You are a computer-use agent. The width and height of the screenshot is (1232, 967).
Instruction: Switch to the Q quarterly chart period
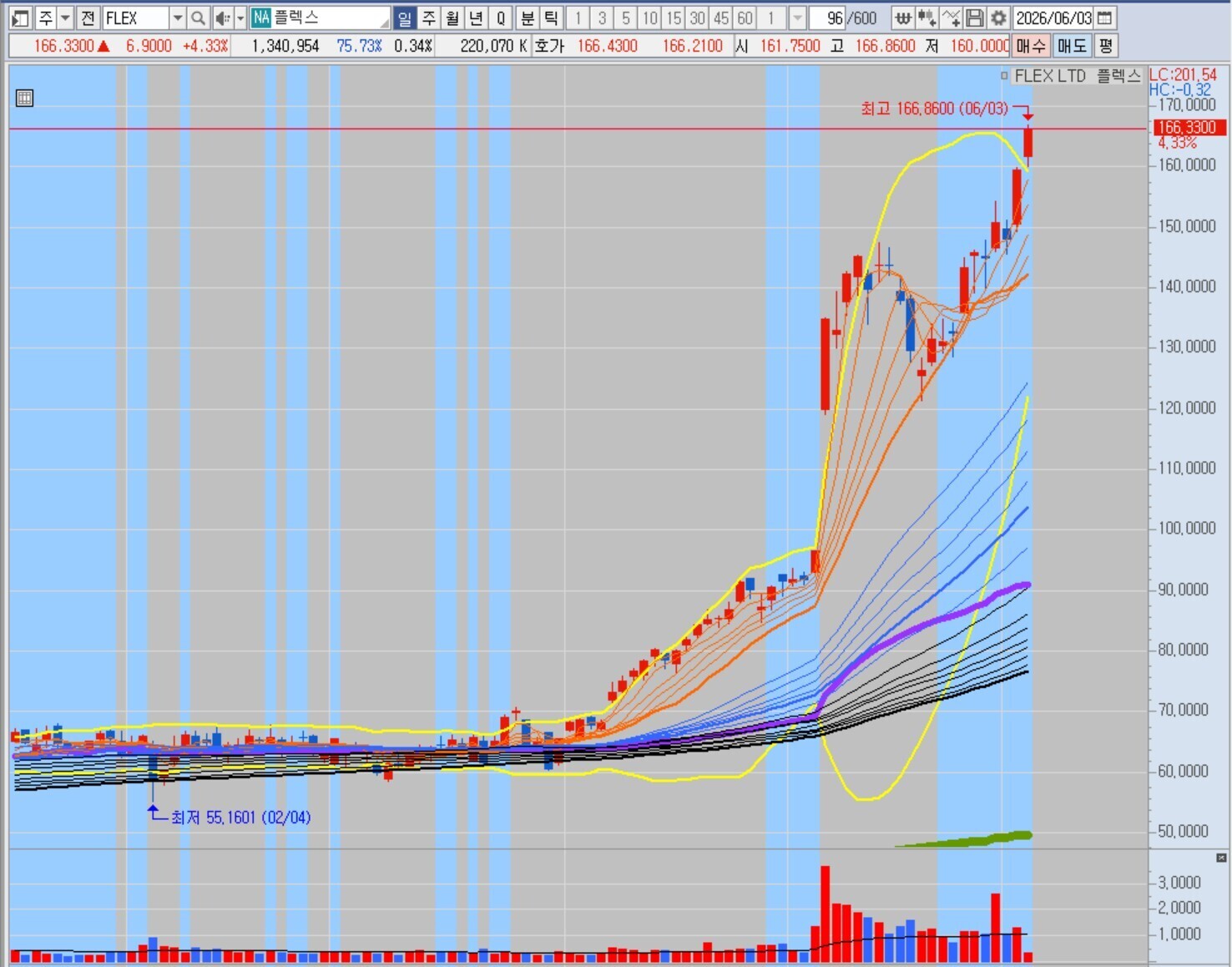click(x=501, y=18)
